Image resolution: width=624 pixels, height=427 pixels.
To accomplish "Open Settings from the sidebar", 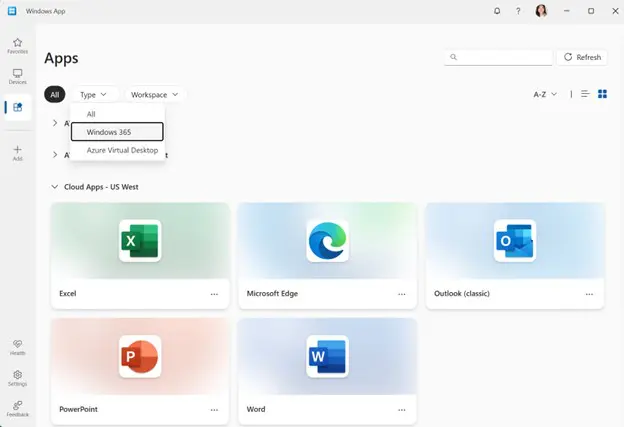I will (17, 377).
